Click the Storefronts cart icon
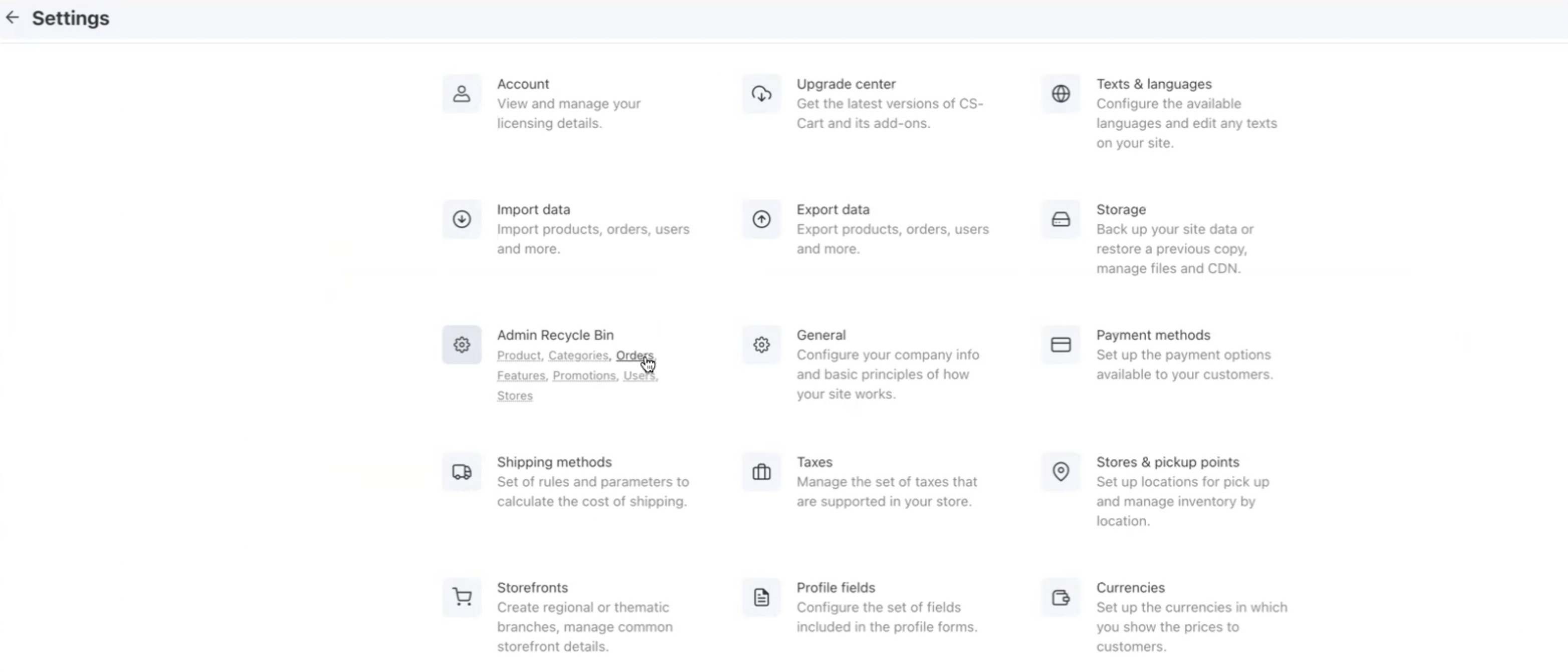Image resolution: width=1568 pixels, height=672 pixels. [461, 597]
